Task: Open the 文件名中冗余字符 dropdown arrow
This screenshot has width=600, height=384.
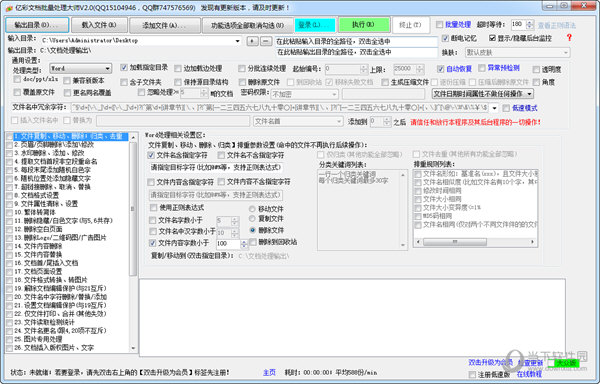Action: (494, 108)
